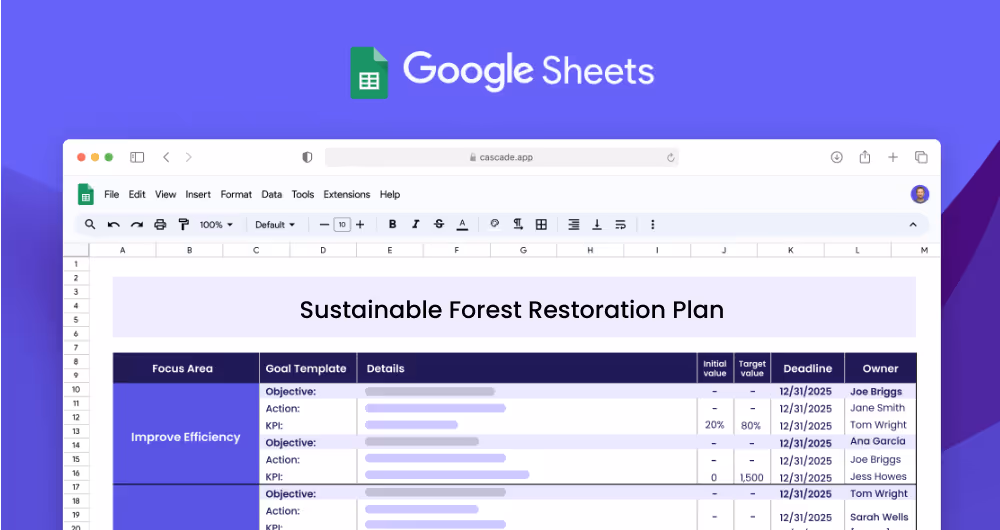Click the green Sheets home icon
This screenshot has height=530, width=1000.
tap(85, 195)
